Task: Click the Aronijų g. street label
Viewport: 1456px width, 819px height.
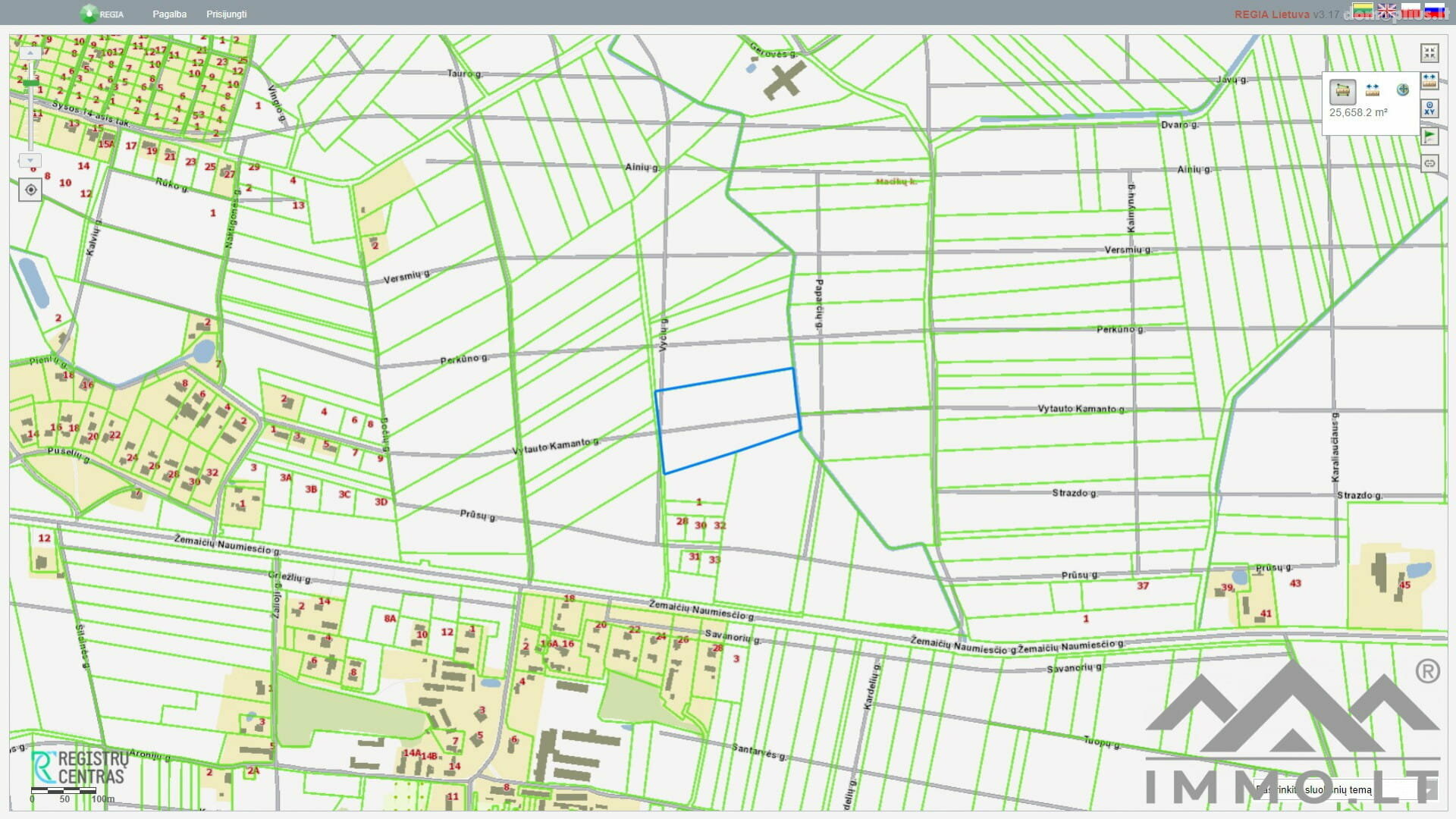Action: point(149,755)
